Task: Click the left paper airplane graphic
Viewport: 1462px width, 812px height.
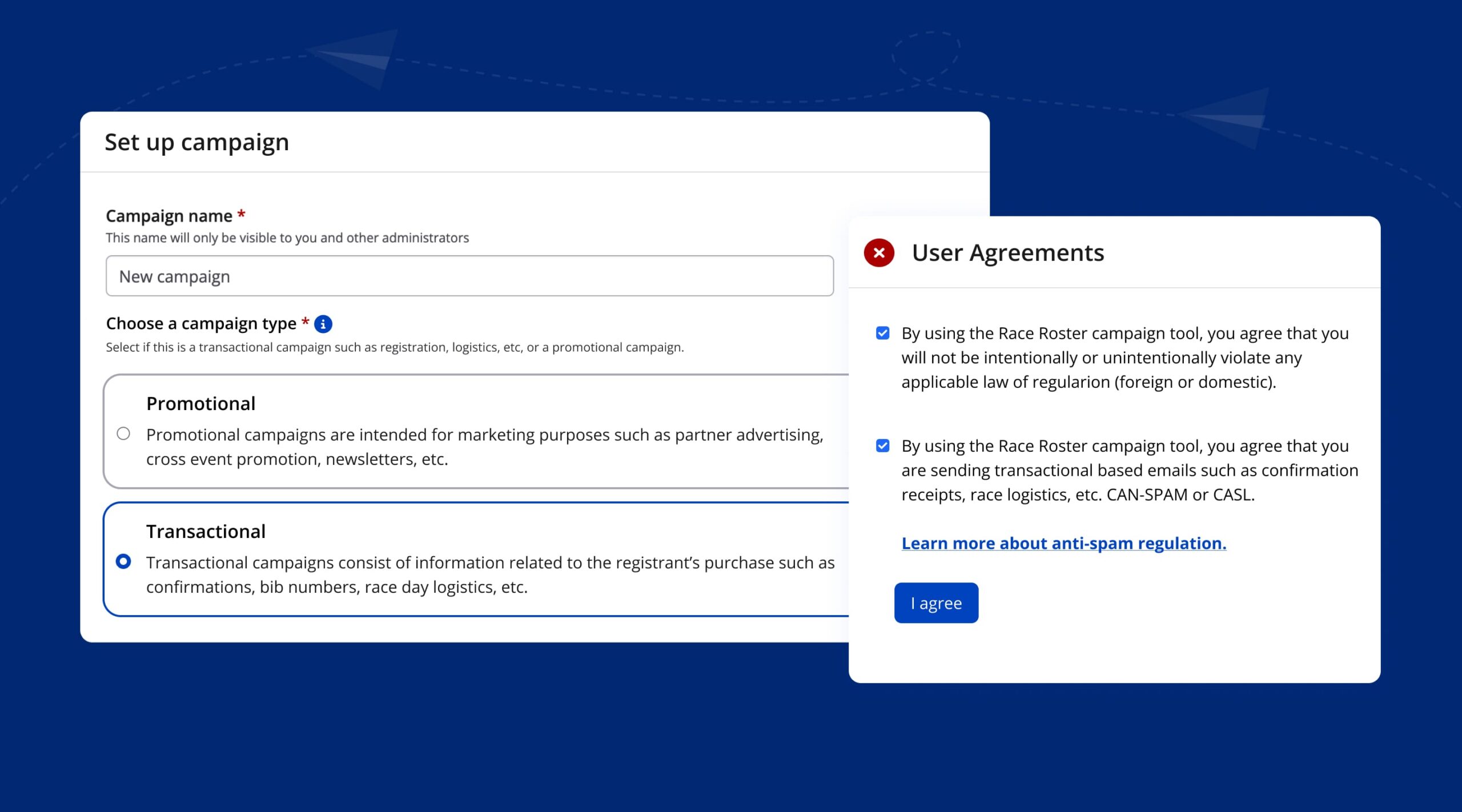Action: point(360,57)
